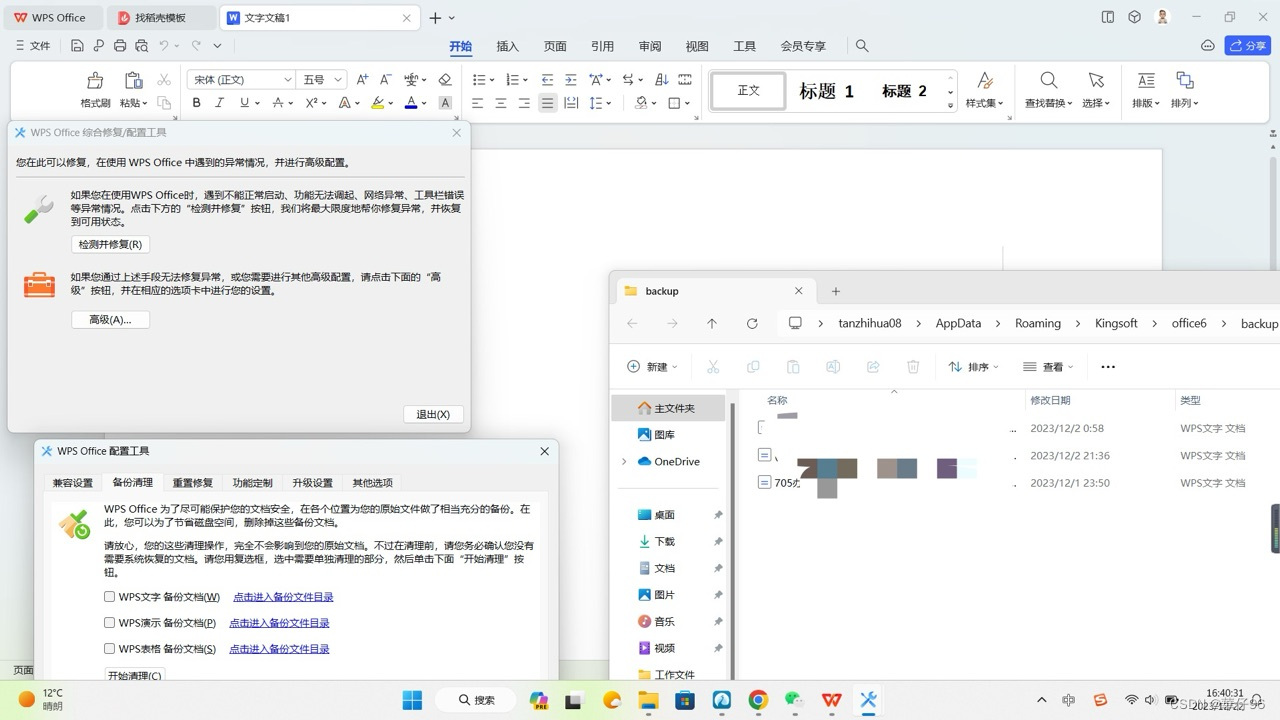The height and width of the screenshot is (720, 1280).
Task: Center align text in the ribbon
Action: click(501, 103)
